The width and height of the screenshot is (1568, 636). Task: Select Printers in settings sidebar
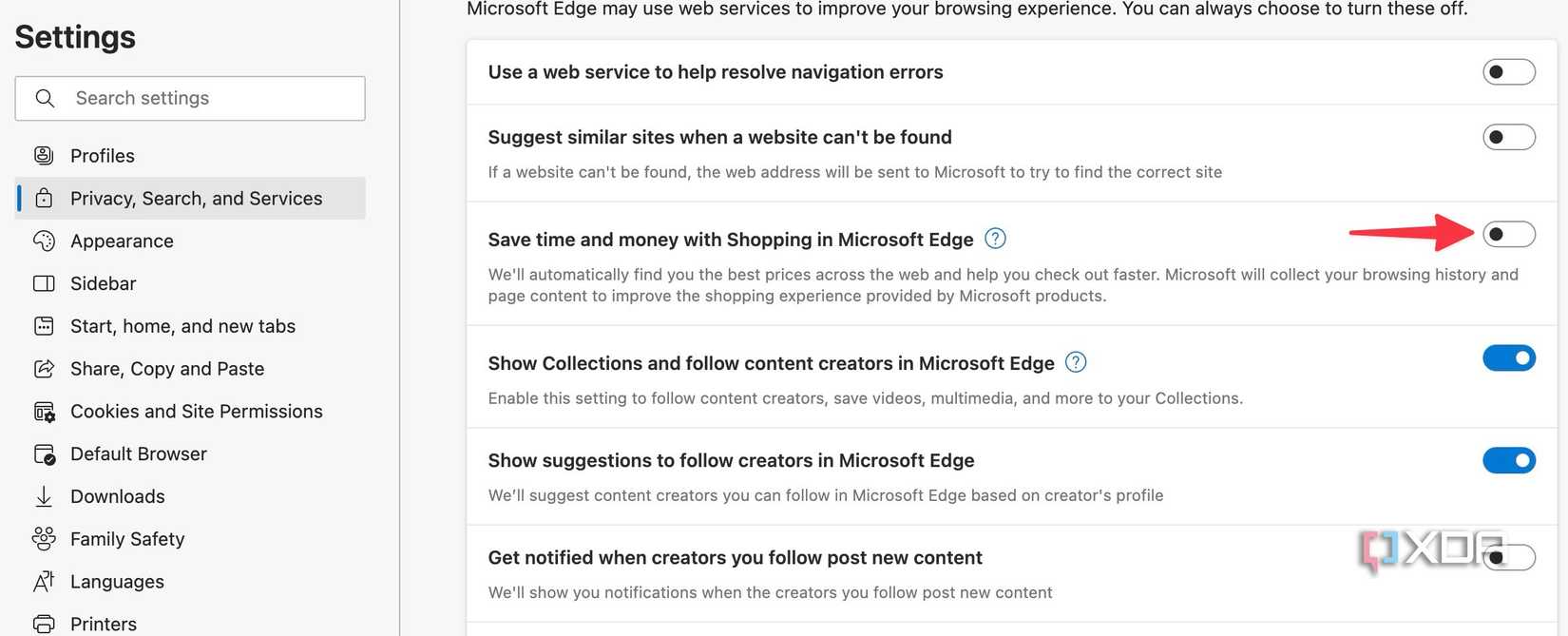point(104,624)
